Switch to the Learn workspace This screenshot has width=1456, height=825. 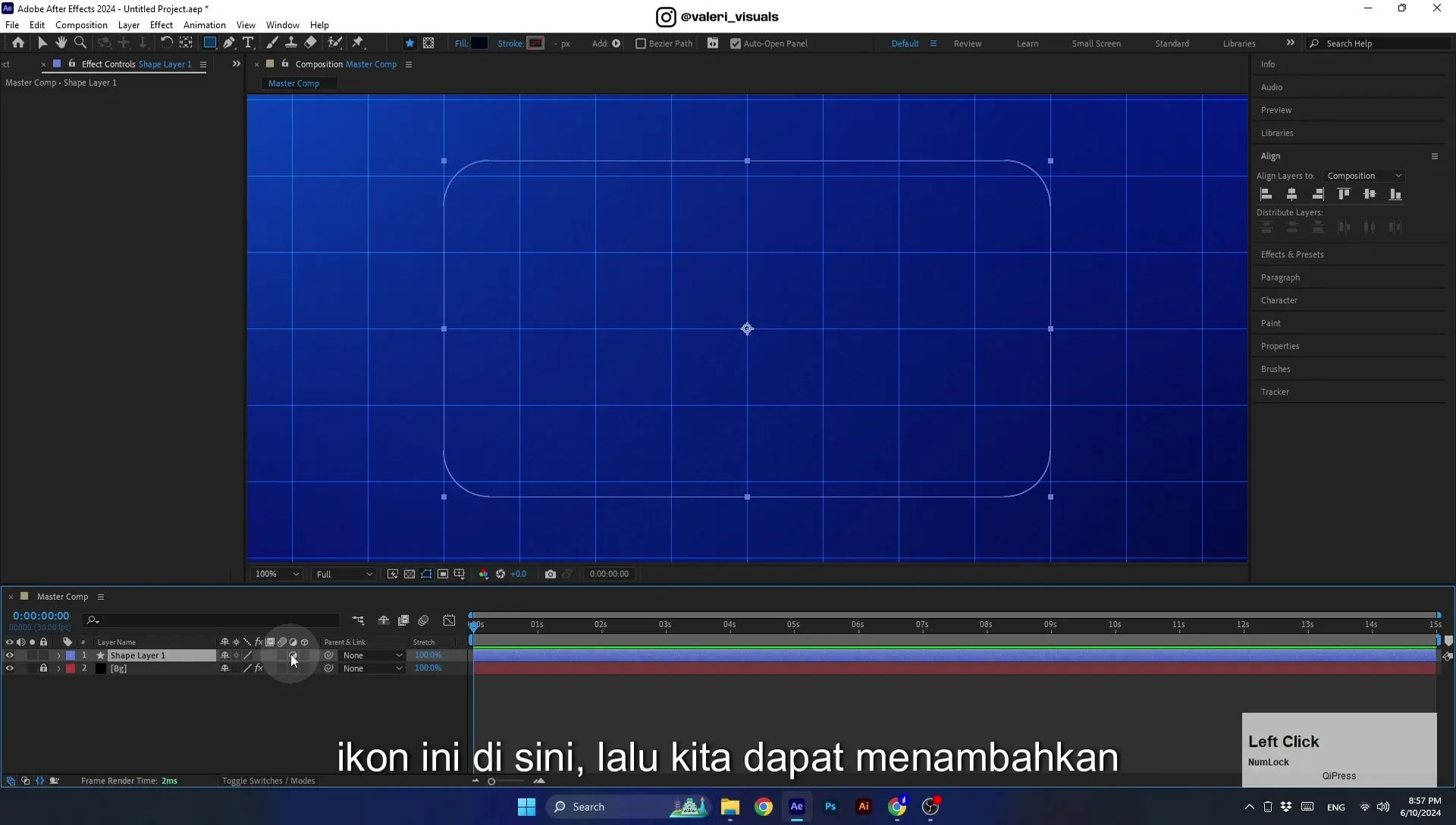(1028, 43)
